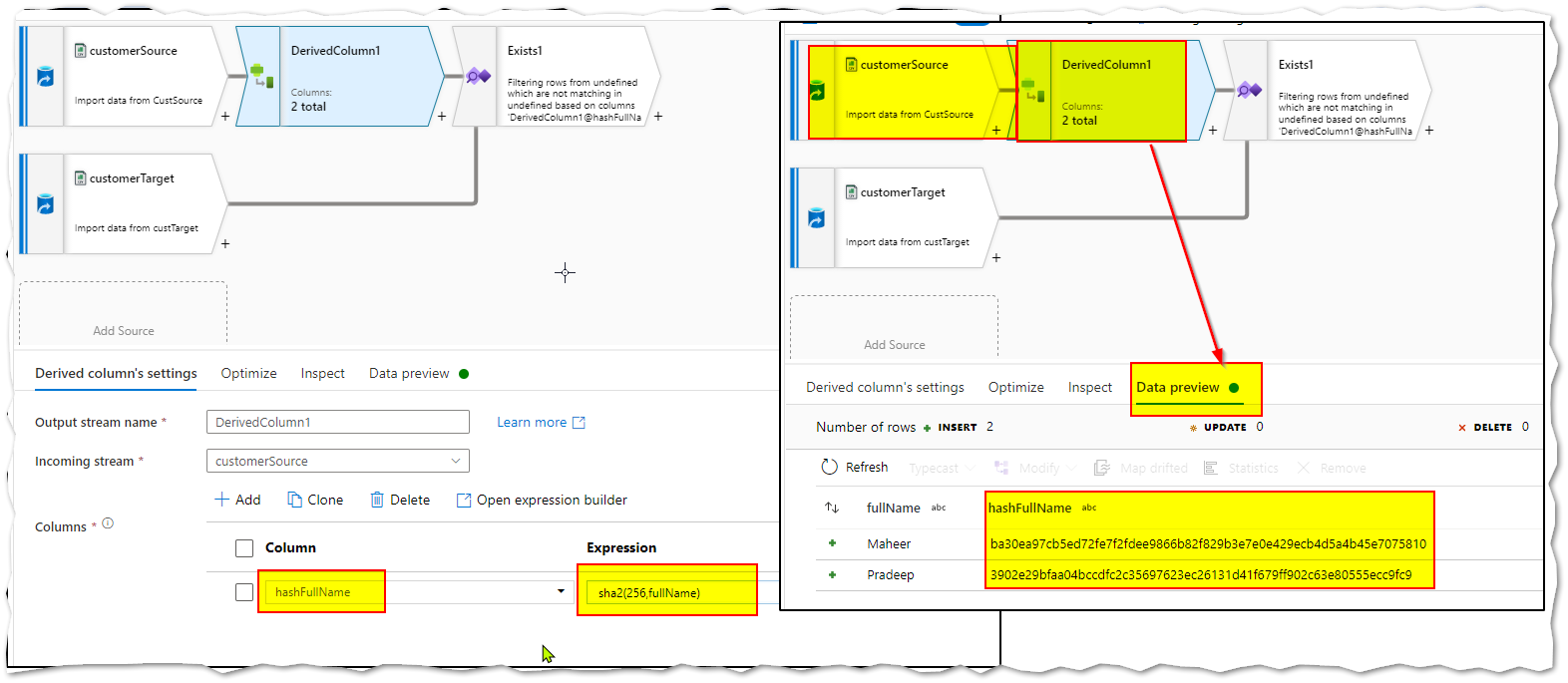Open the Typecast dropdown in preview toolbar
1568x683 pixels.
pos(941,468)
